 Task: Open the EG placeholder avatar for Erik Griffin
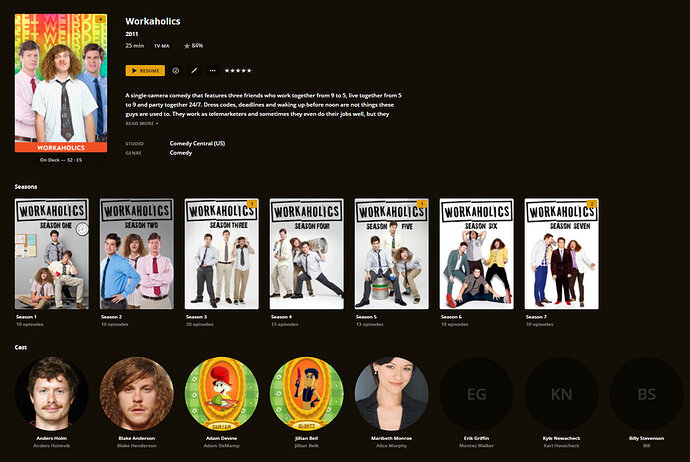tap(476, 394)
